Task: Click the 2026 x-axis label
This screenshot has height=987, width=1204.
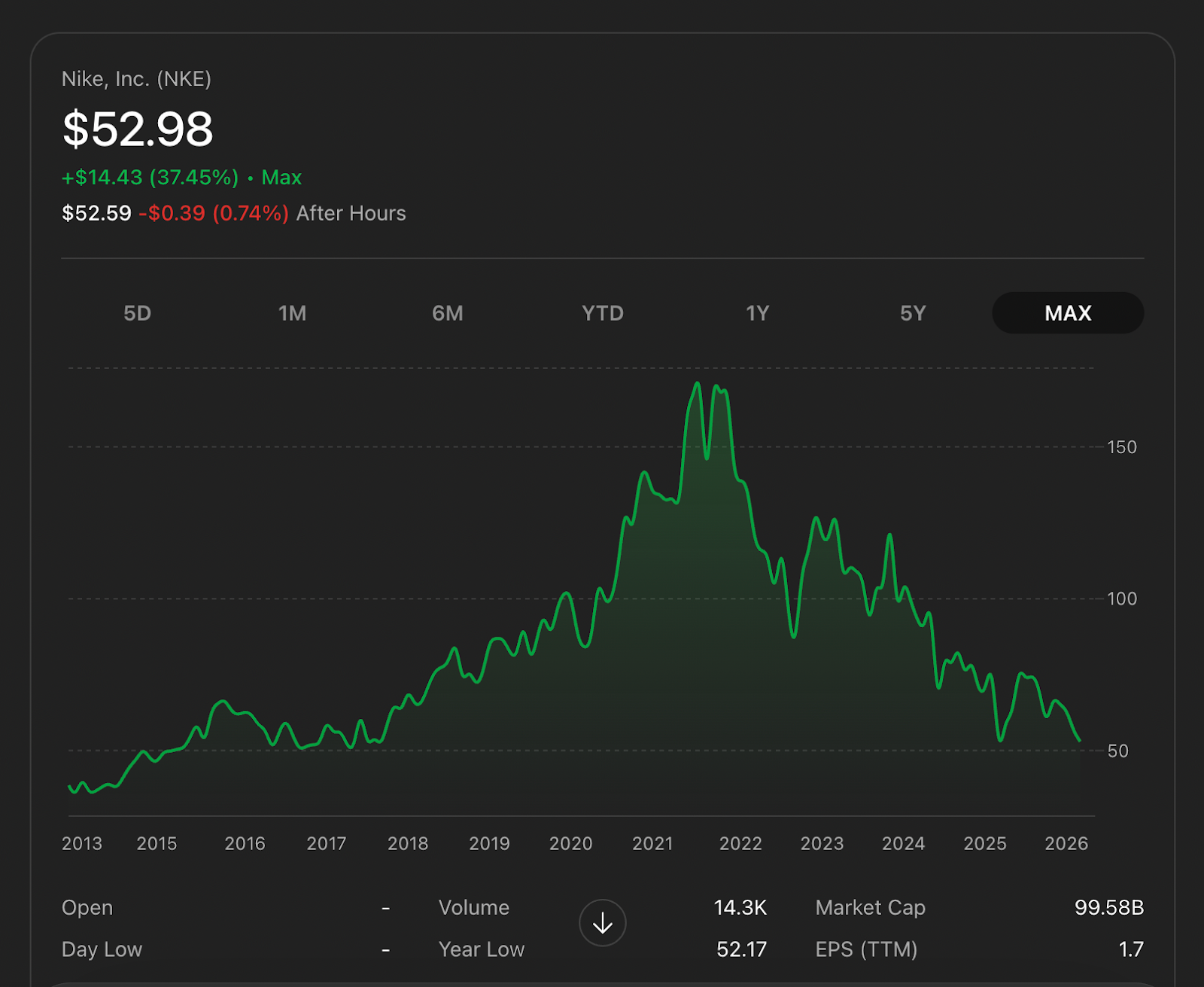Action: tap(1067, 843)
